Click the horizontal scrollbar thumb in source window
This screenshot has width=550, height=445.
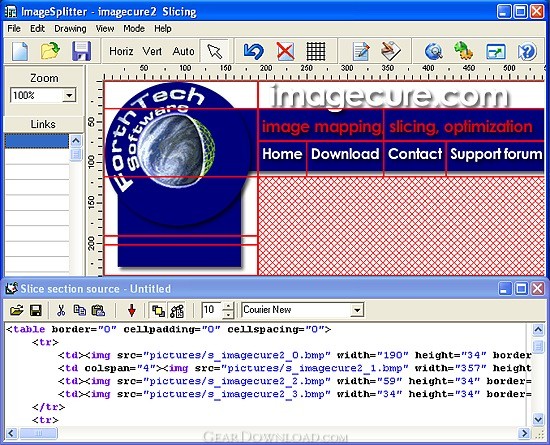(39, 433)
